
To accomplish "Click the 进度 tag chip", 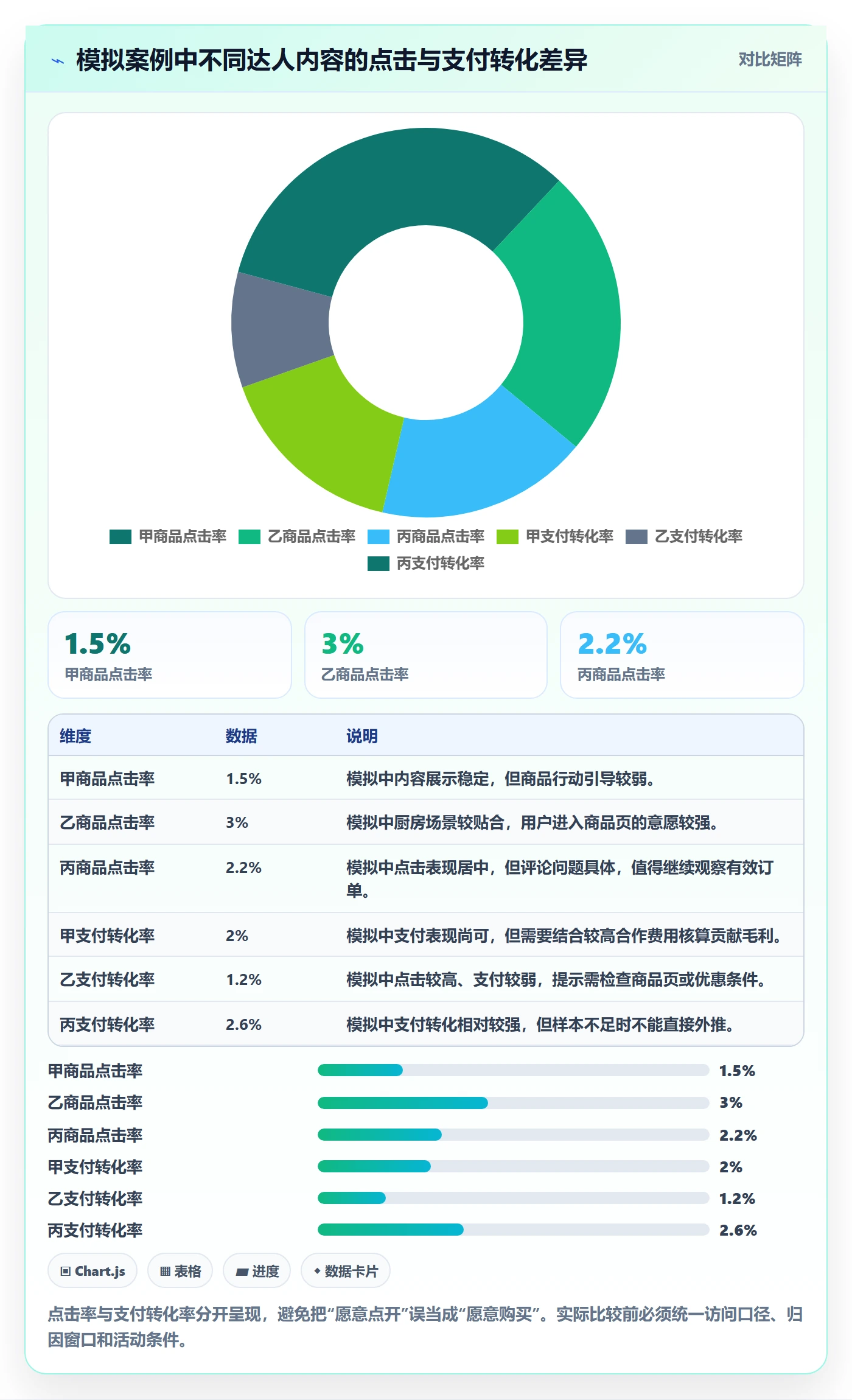I will point(257,1271).
